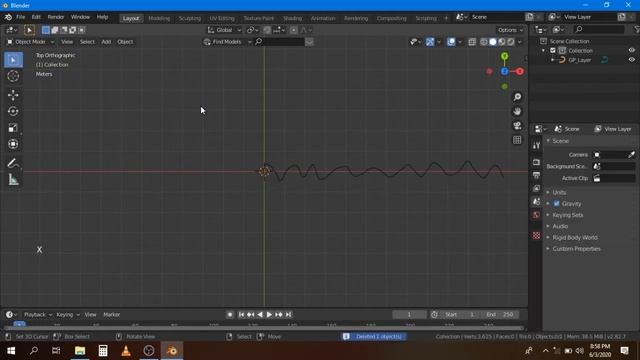Click the current frame number field
Image resolution: width=640 pixels, height=360 pixels.
point(409,314)
